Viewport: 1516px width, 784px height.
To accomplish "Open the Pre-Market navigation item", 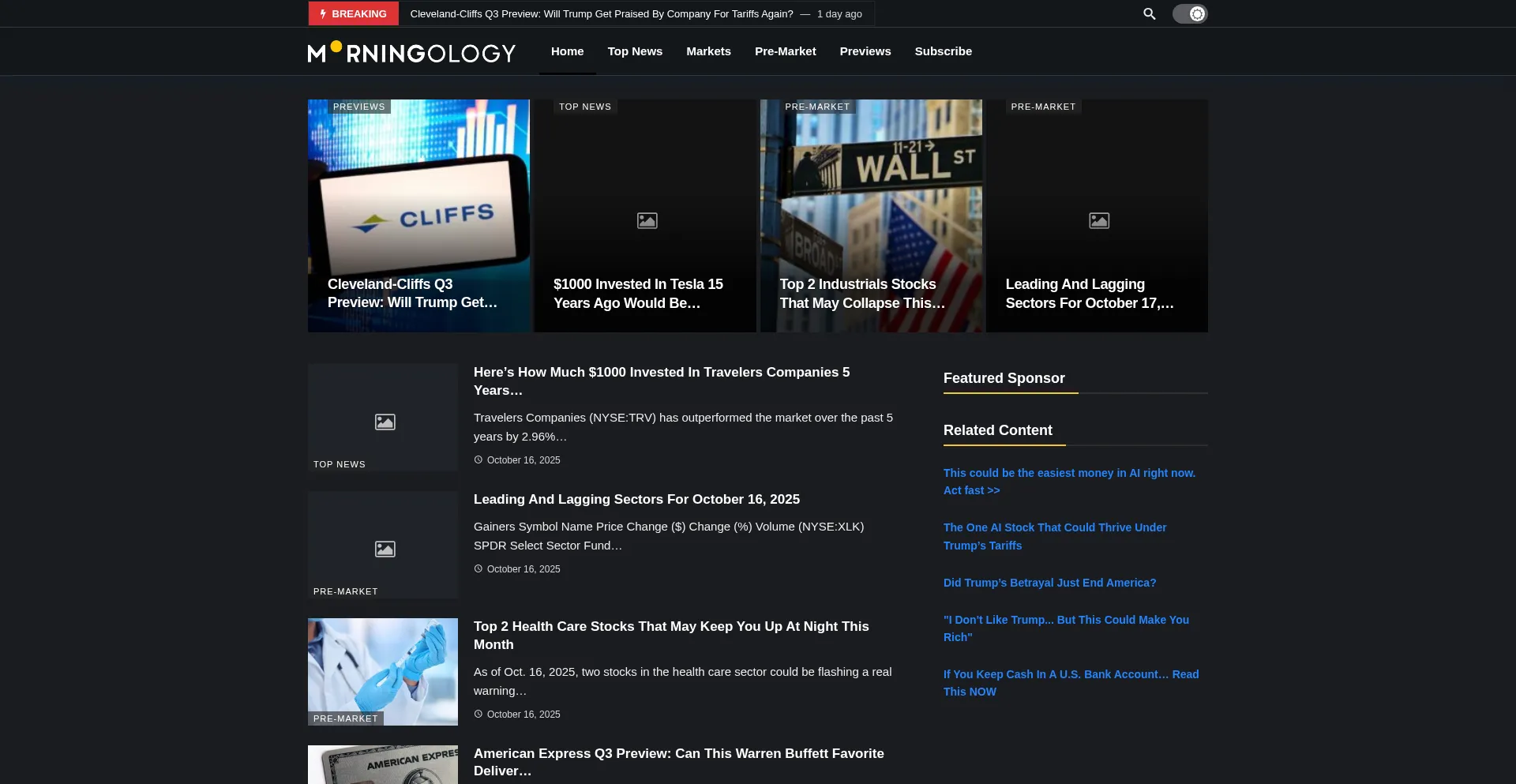I will (x=785, y=51).
